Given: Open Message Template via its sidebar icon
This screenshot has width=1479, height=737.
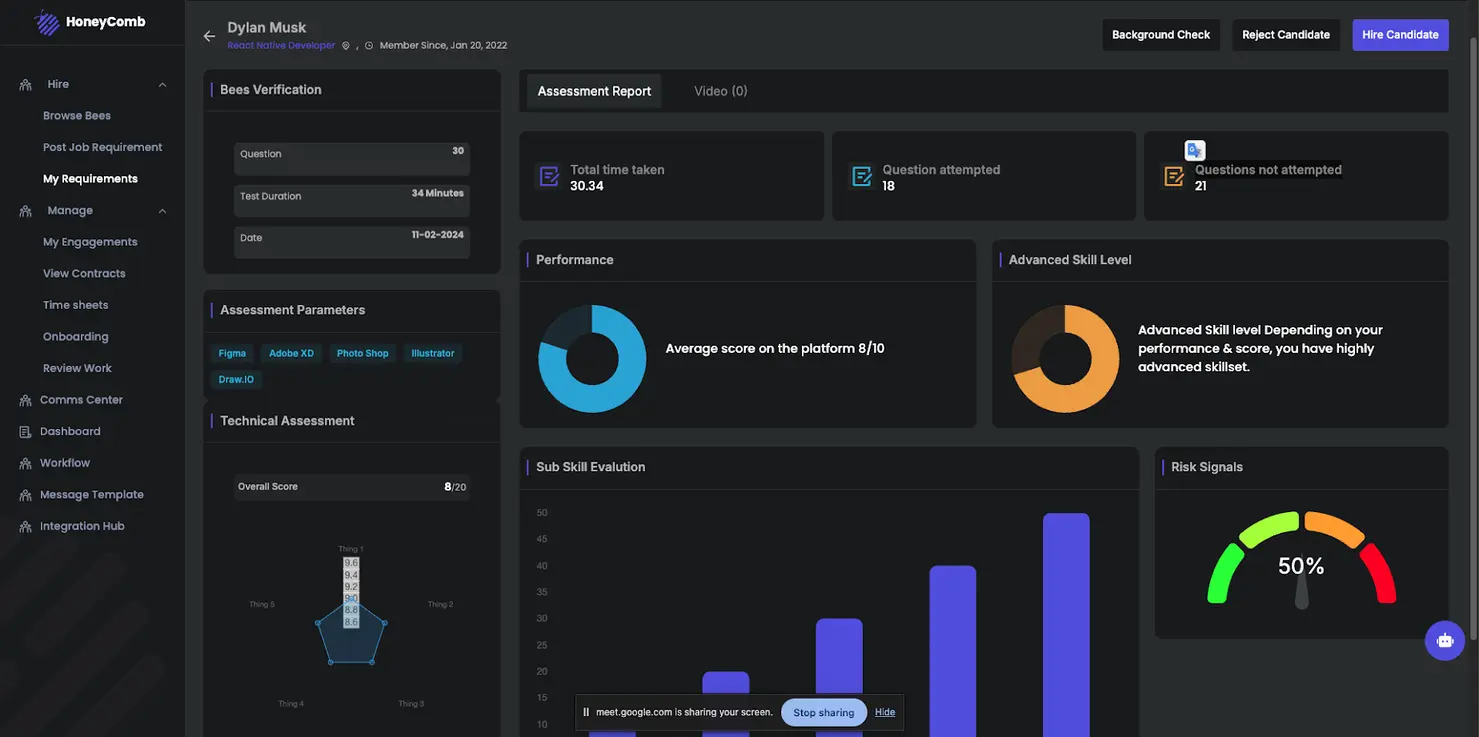Looking at the screenshot, I should pos(26,495).
